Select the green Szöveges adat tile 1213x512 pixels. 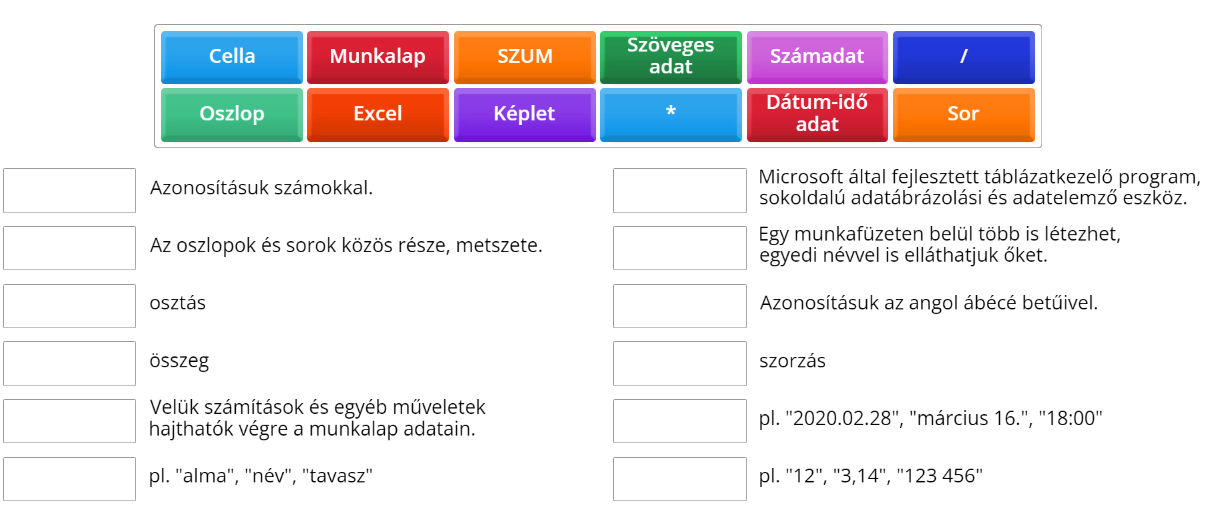671,57
